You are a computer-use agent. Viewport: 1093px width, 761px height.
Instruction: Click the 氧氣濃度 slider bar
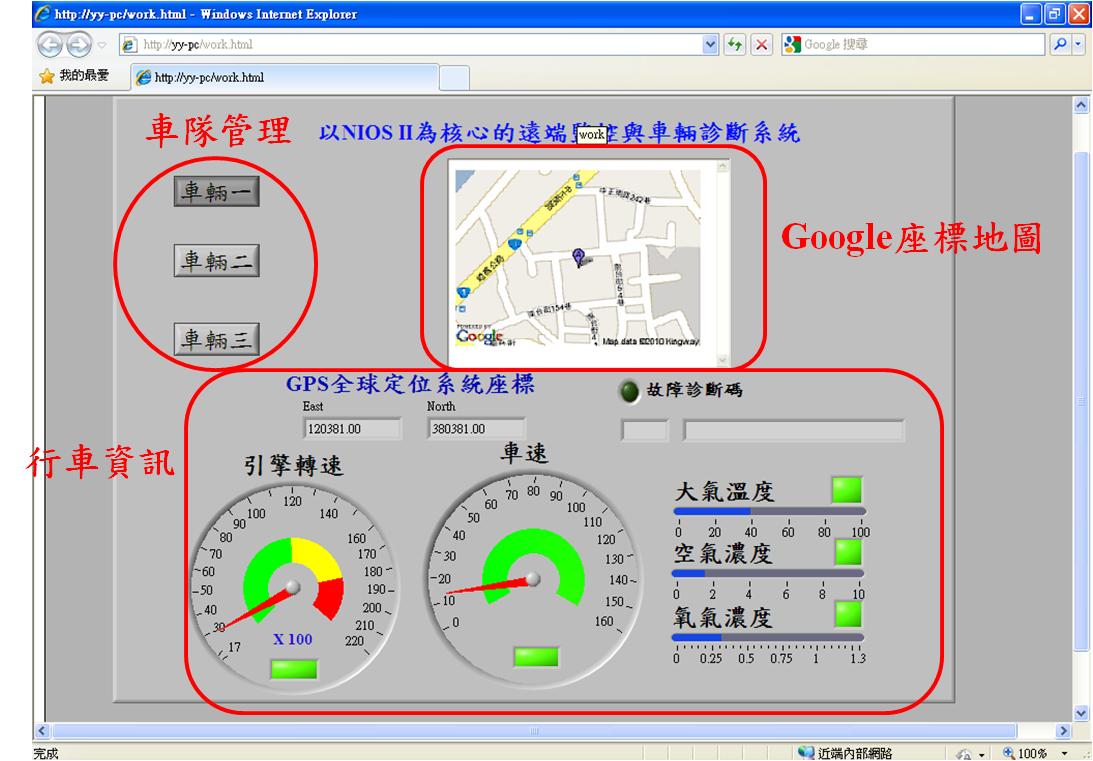(x=768, y=637)
